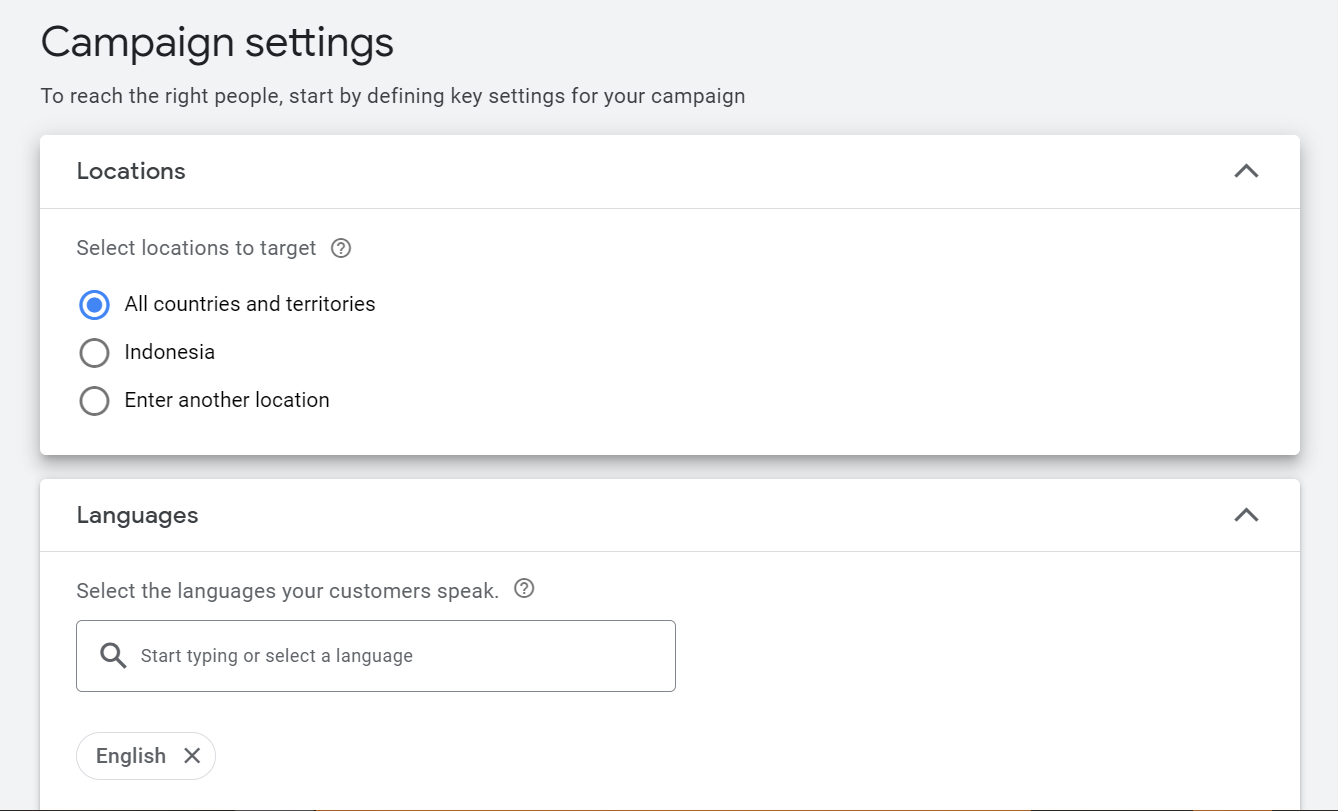Click the magnifier icon in language search
The width and height of the screenshot is (1338, 811).
click(113, 656)
